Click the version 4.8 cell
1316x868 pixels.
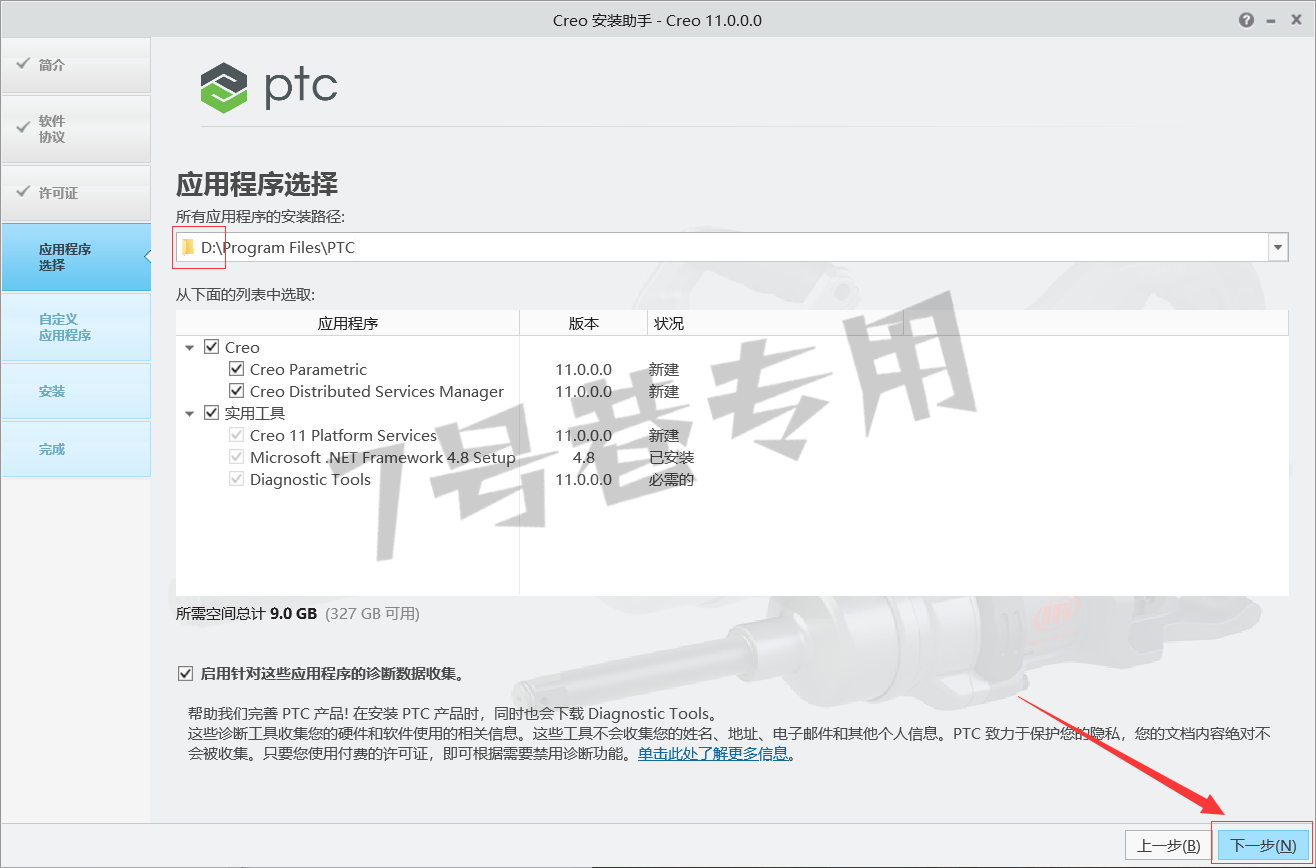point(584,457)
